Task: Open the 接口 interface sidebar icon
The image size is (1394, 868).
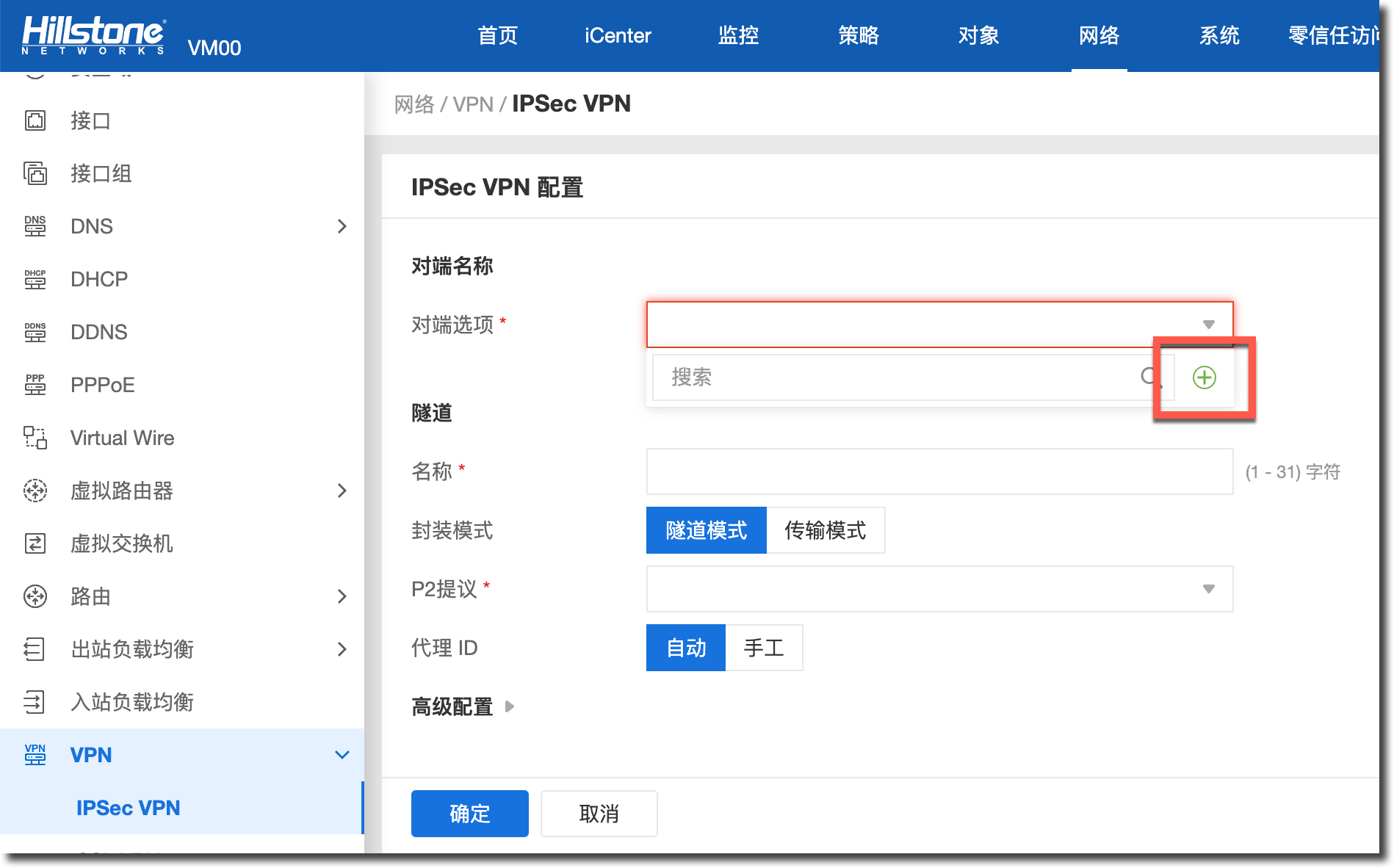Action: pos(35,120)
